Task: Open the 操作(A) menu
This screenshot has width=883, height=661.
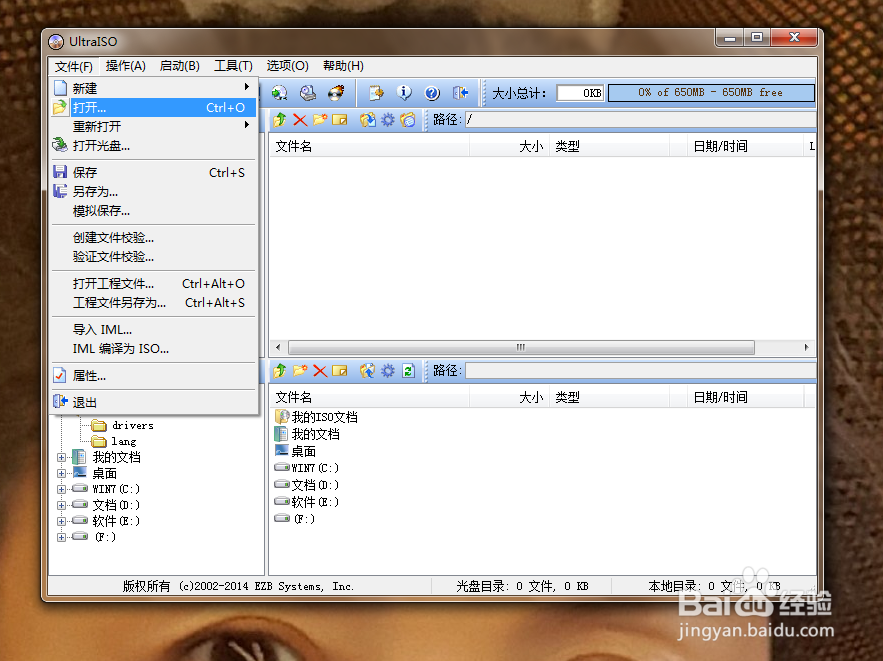Action: click(x=126, y=66)
